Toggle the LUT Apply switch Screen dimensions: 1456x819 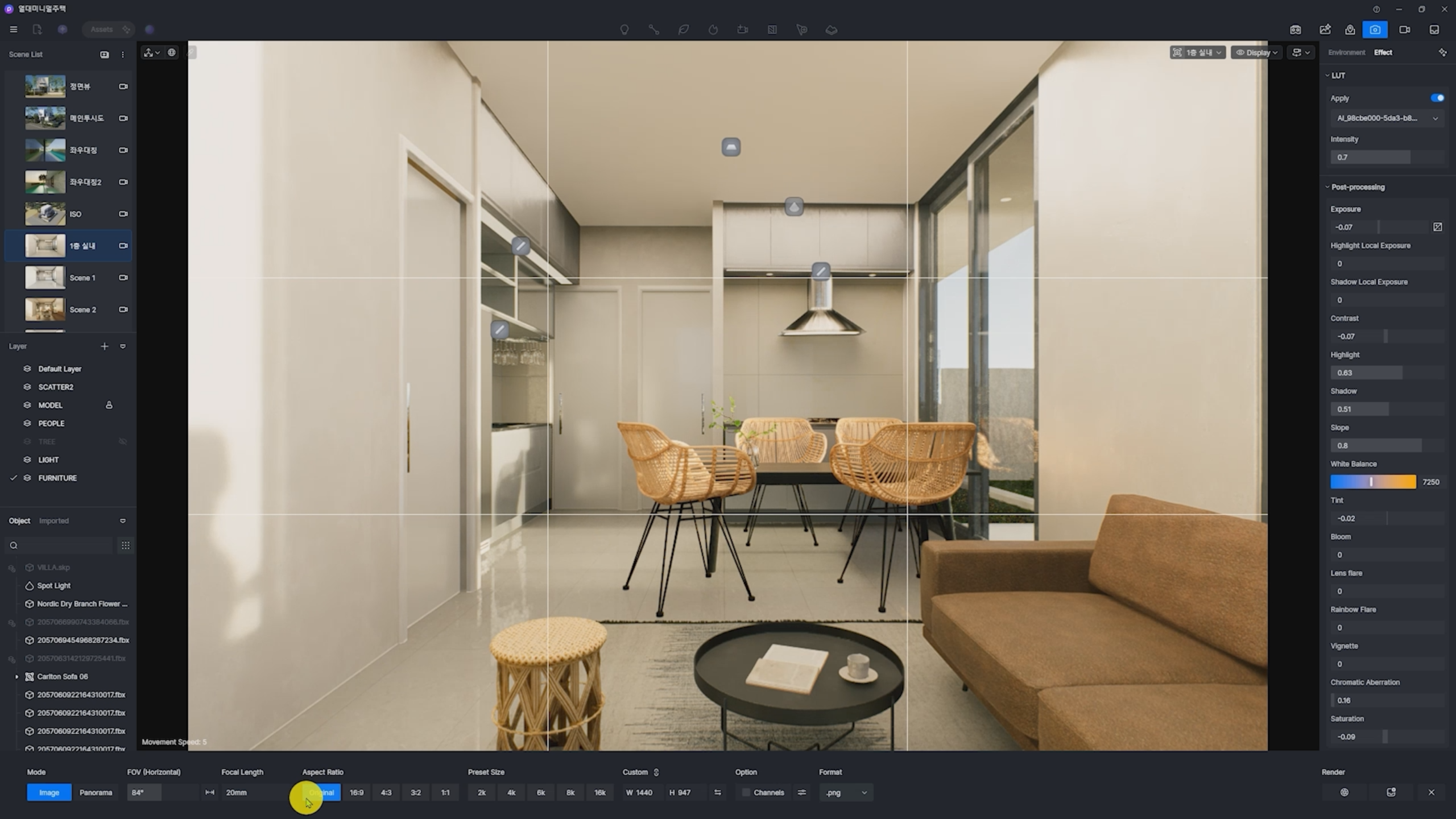click(1437, 98)
